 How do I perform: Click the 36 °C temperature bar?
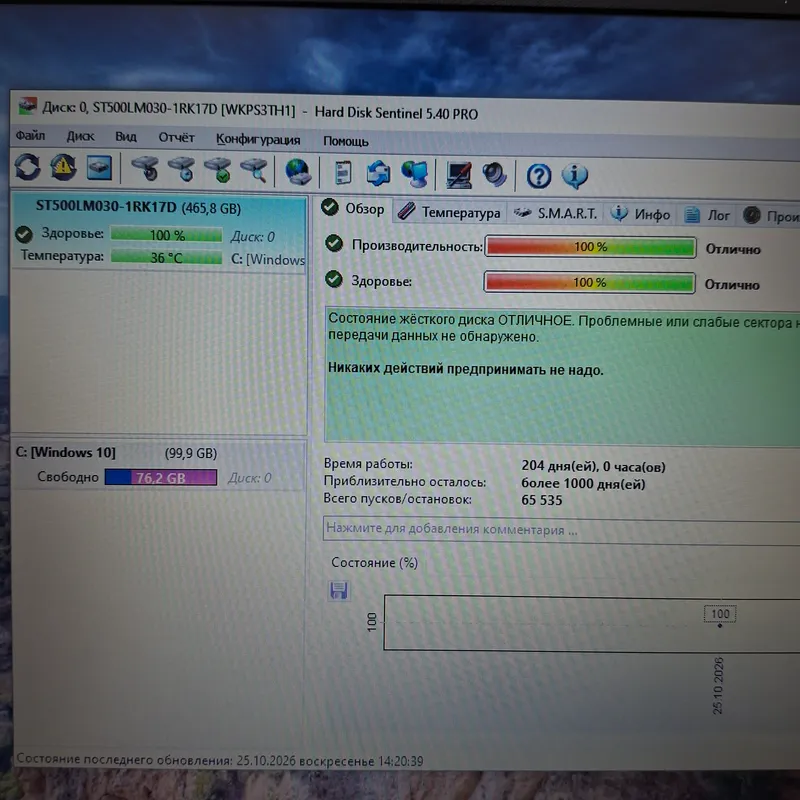pos(166,257)
